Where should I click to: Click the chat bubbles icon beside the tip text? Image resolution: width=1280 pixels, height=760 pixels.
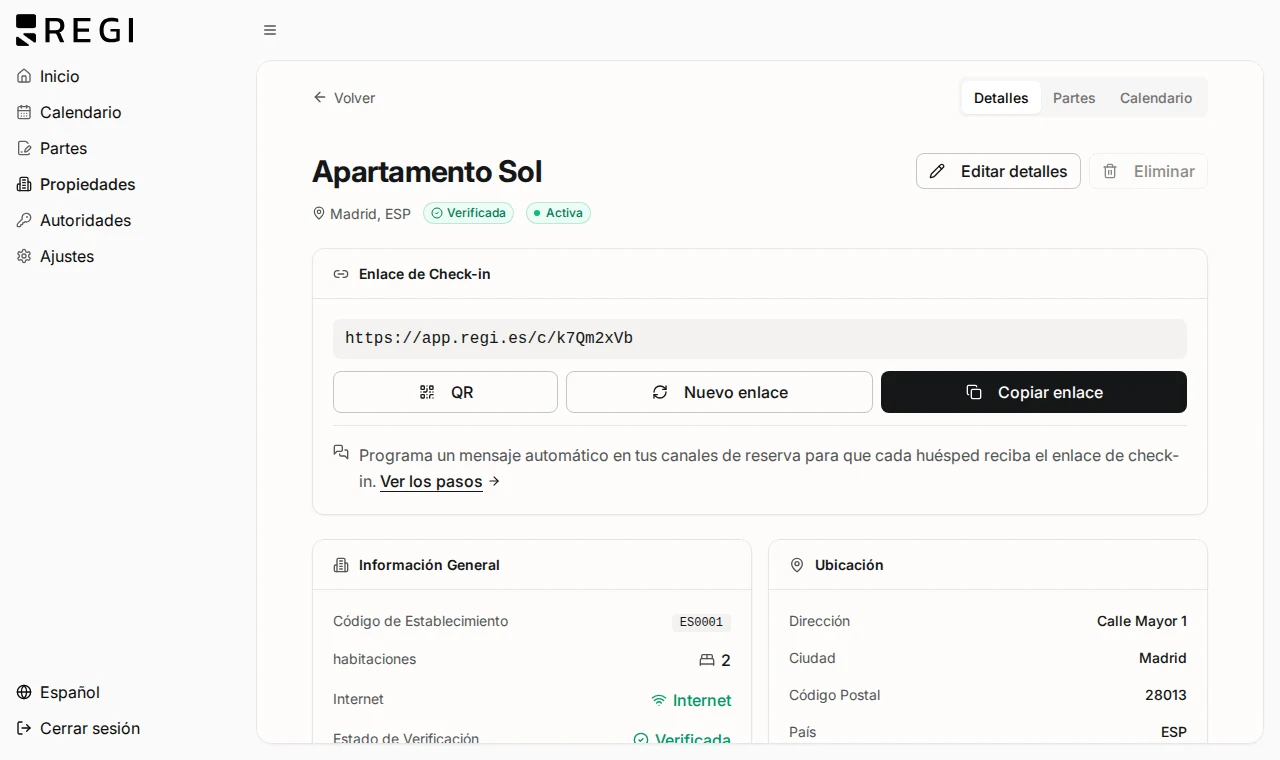[341, 452]
